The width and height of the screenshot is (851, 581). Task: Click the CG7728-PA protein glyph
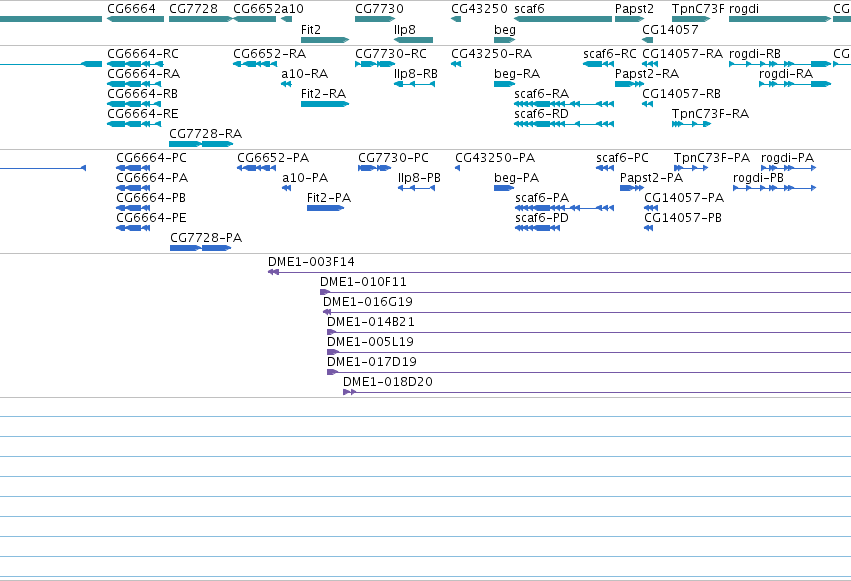coord(201,248)
